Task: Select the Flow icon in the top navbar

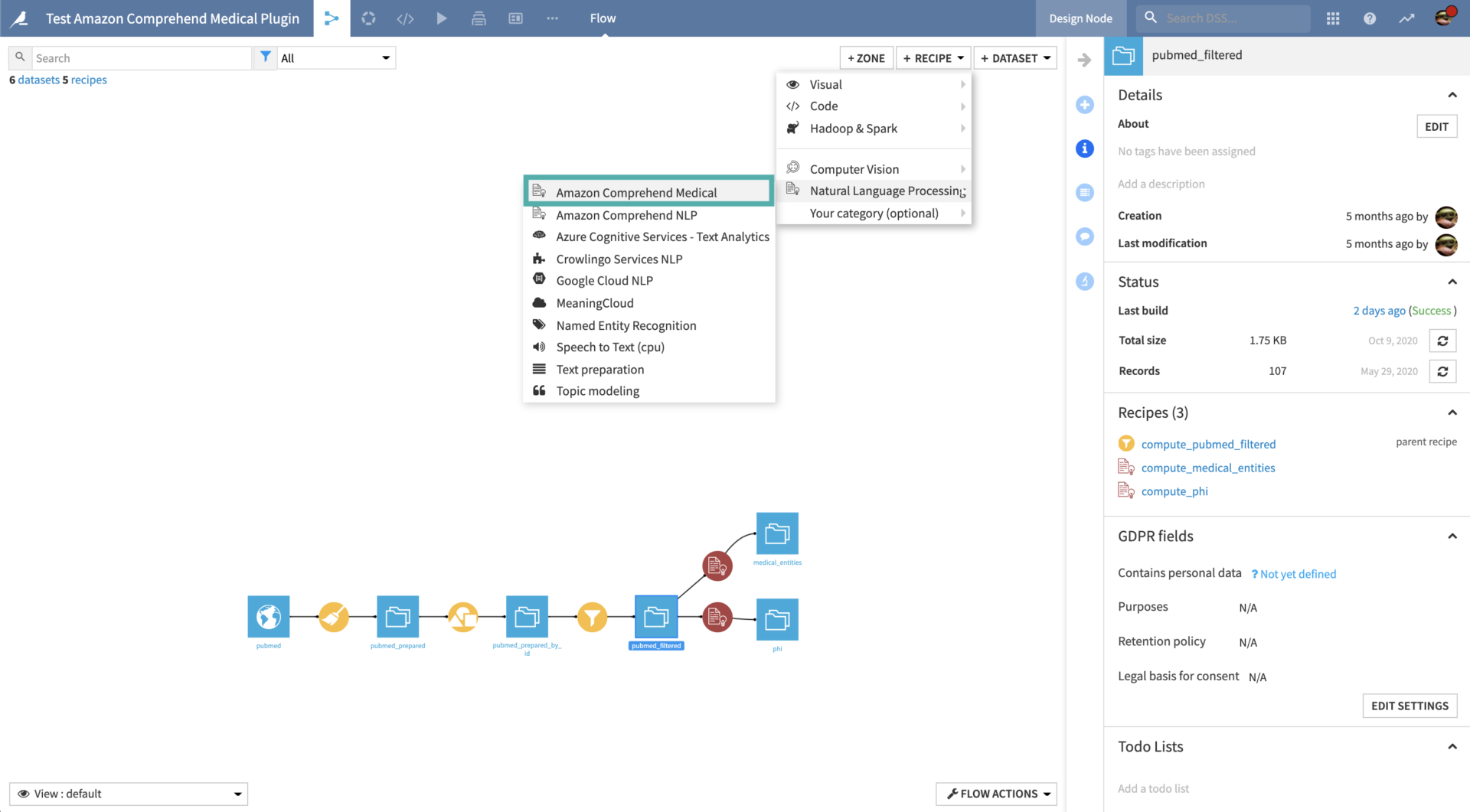Action: [x=332, y=18]
